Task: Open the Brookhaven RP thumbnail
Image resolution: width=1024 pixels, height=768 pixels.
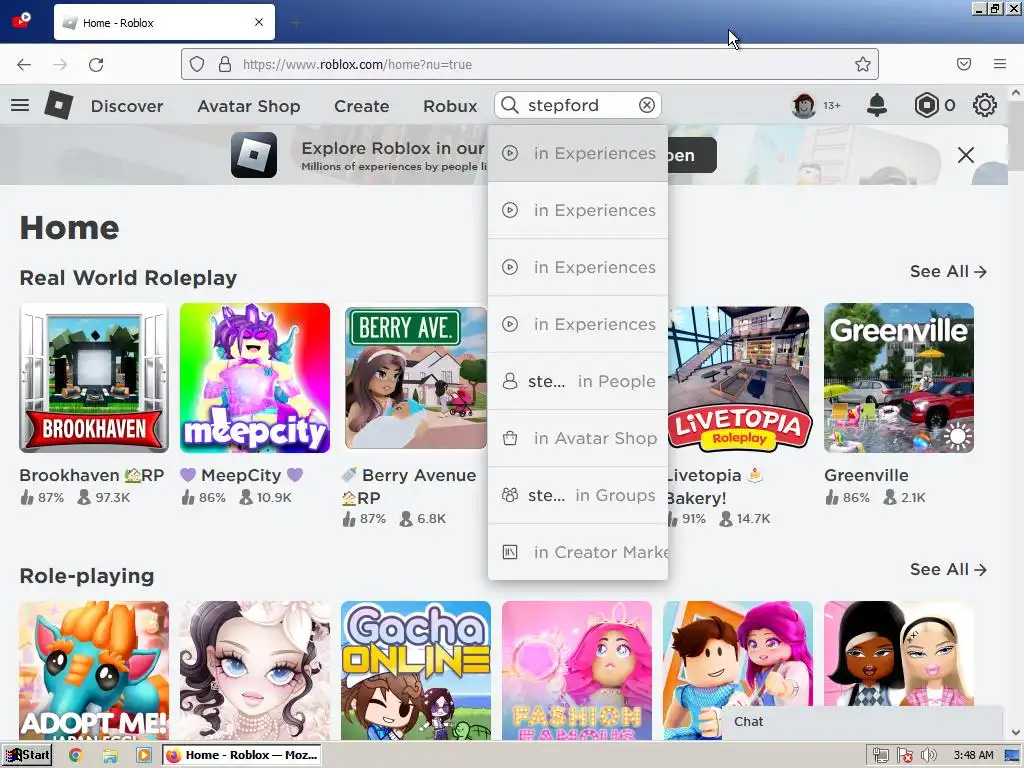Action: [x=94, y=377]
